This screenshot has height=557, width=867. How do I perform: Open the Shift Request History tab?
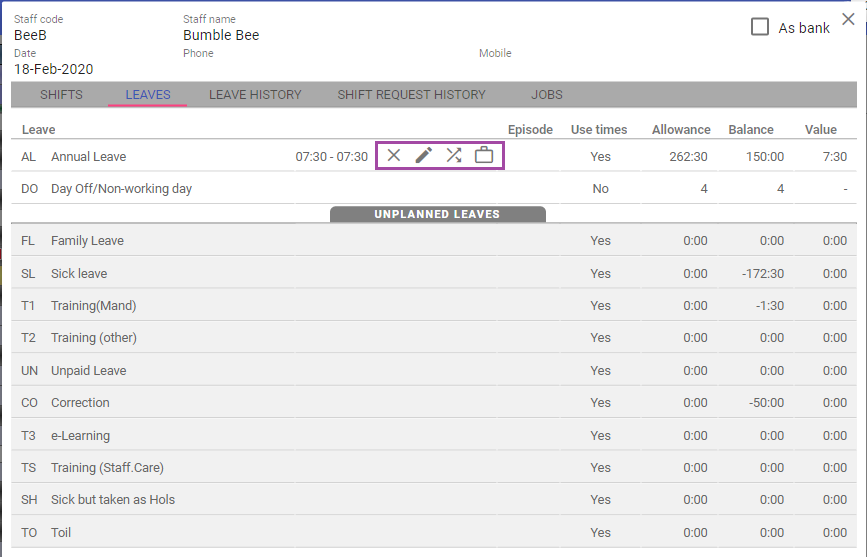[411, 95]
